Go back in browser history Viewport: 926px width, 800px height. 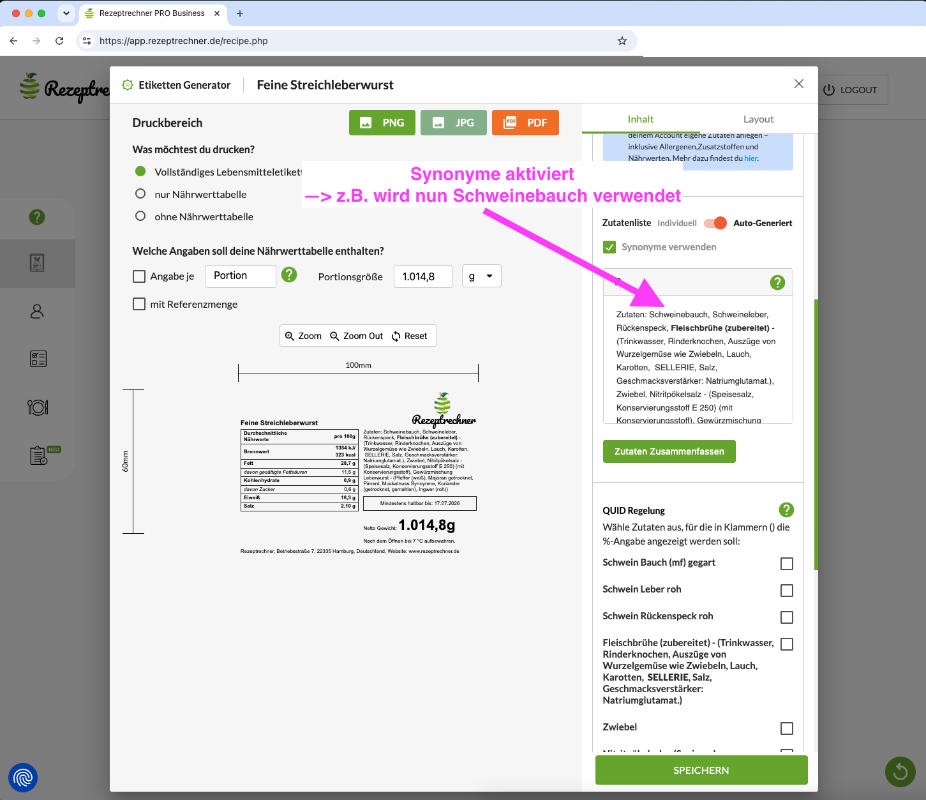tap(14, 41)
